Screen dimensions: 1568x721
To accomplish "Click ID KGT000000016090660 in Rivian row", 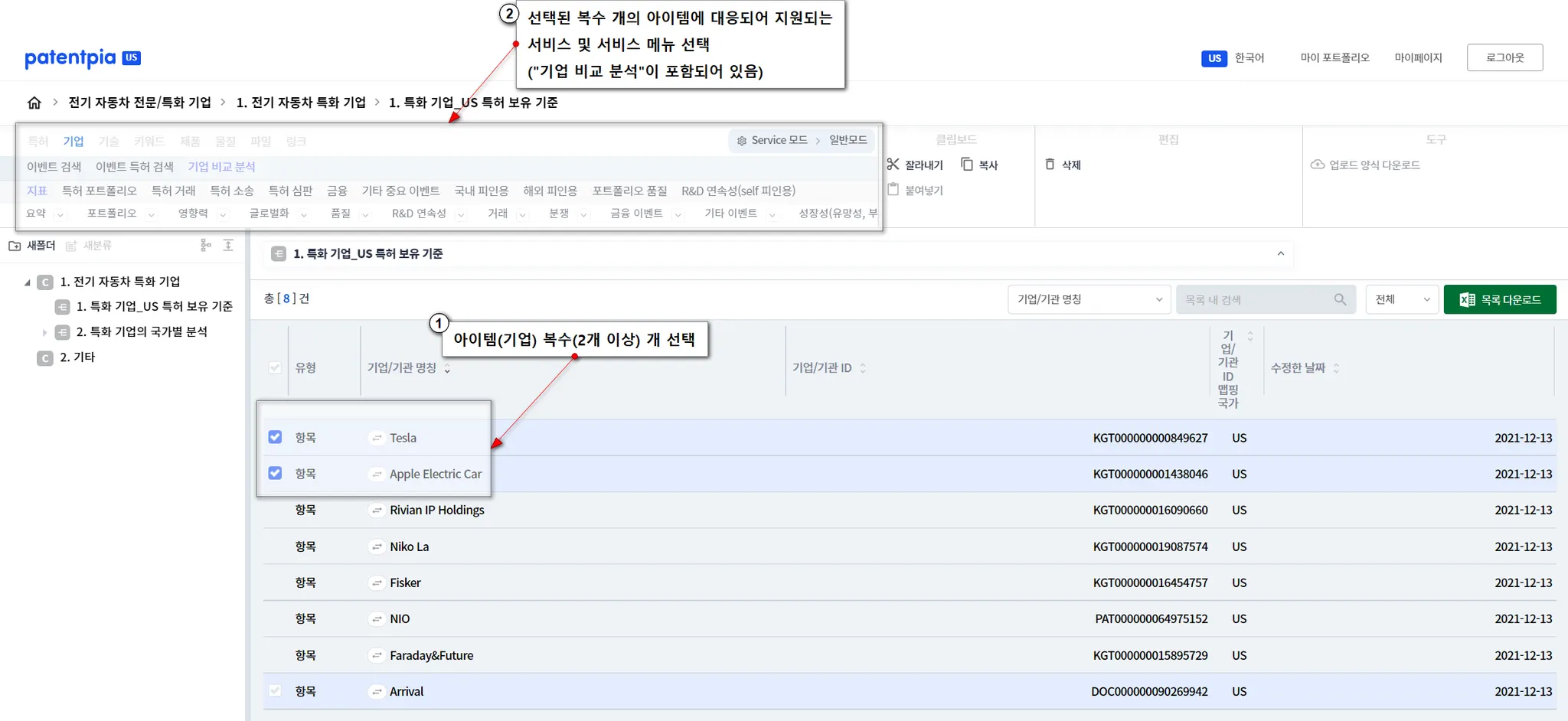I will (1150, 511).
